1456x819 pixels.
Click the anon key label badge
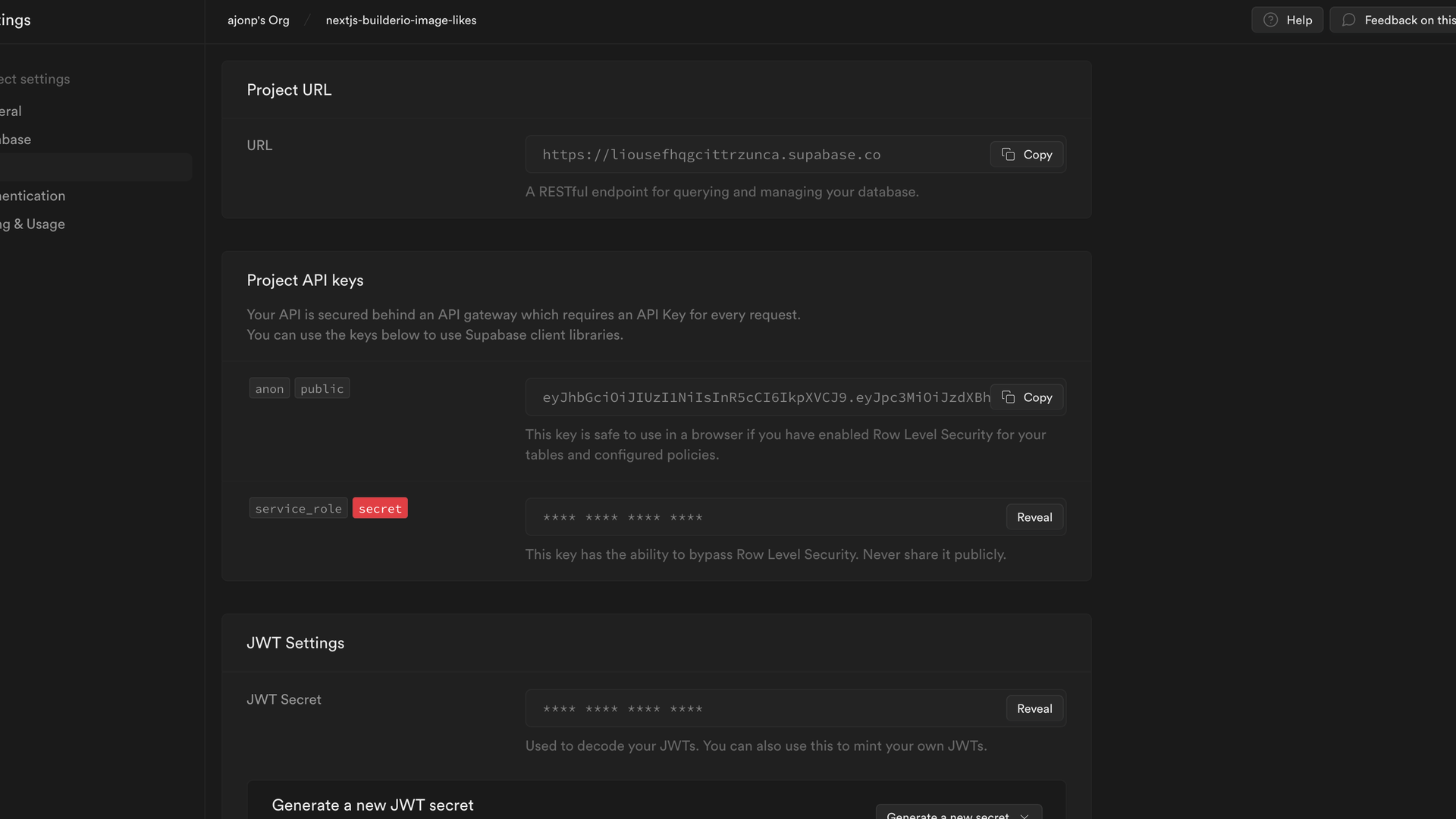pos(269,389)
